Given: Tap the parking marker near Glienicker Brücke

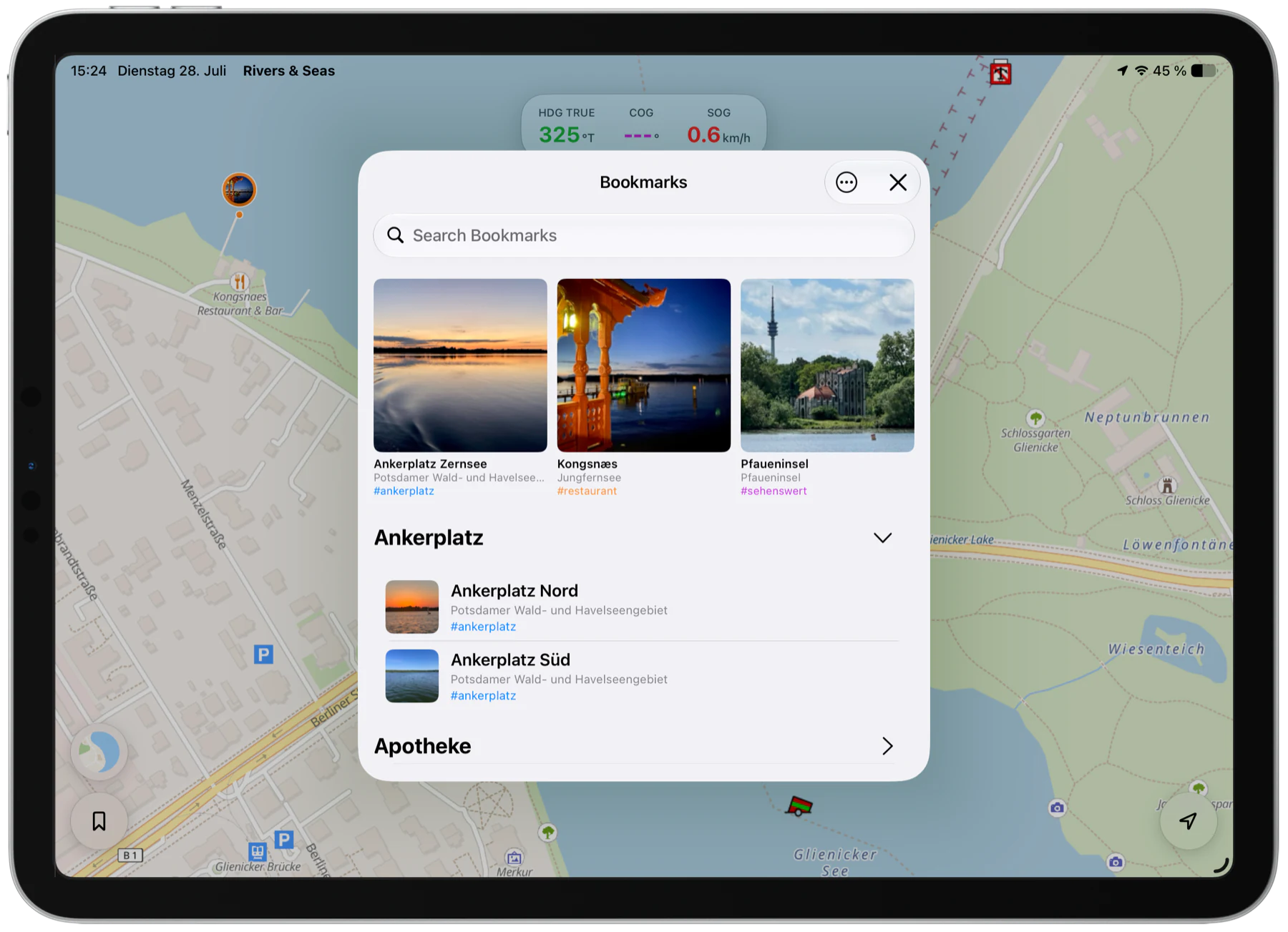Looking at the screenshot, I should coord(284,839).
